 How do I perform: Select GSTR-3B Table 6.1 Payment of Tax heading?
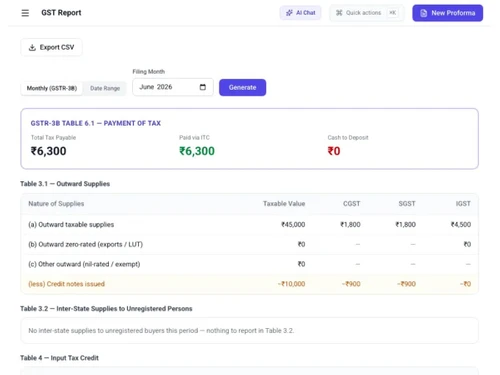(96, 123)
